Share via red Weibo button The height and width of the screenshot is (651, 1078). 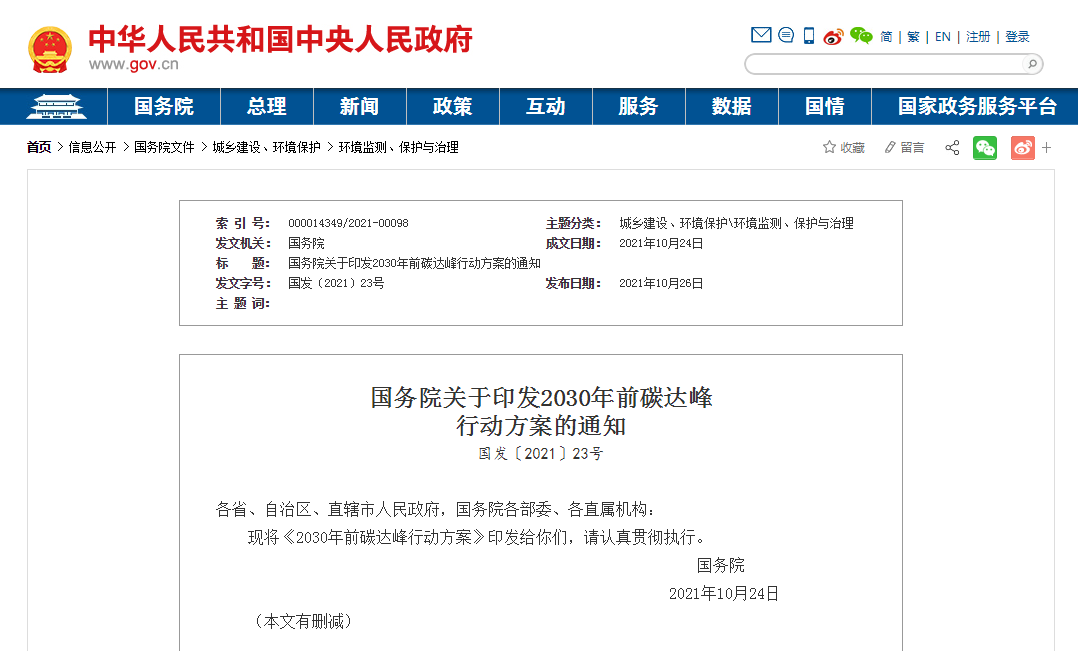click(1022, 148)
